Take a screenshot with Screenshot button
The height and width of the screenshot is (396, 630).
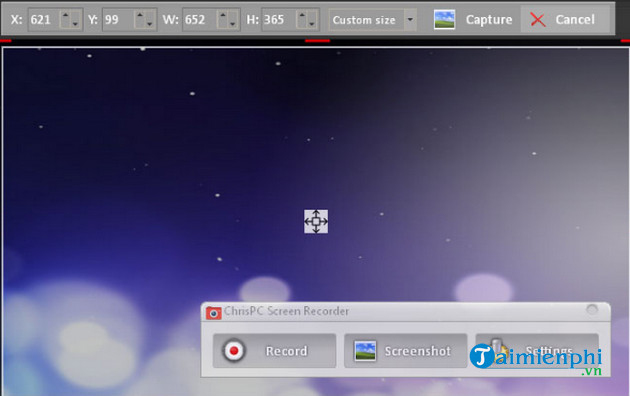pyautogui.click(x=405, y=351)
